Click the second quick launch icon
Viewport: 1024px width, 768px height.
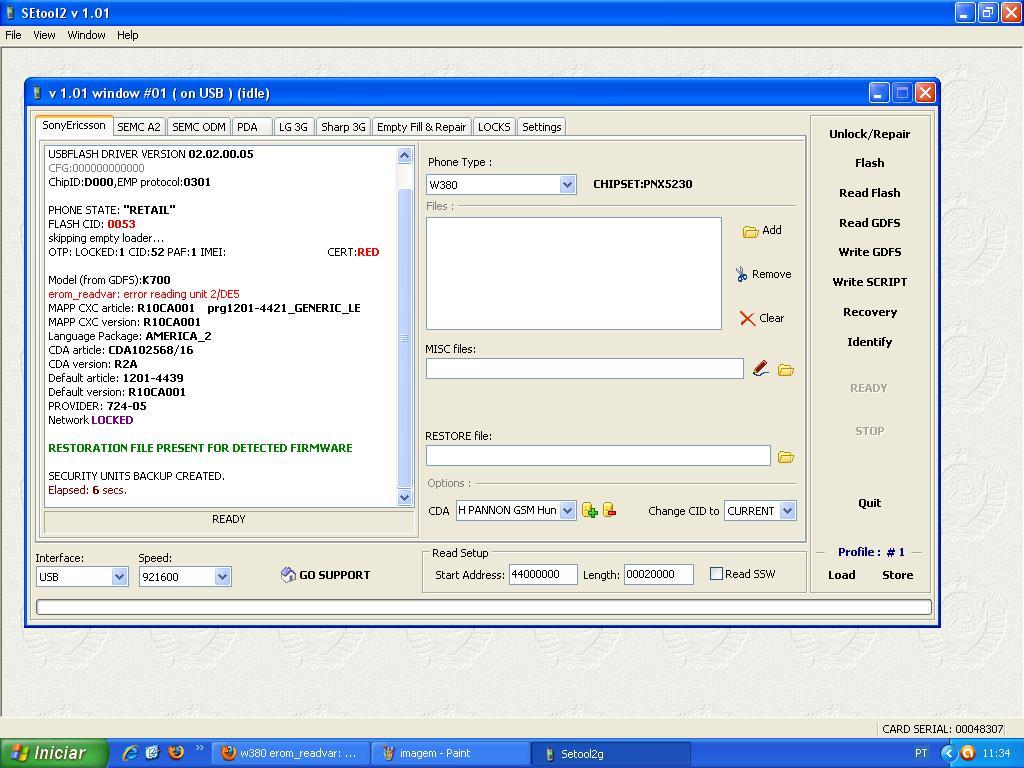(x=153, y=753)
